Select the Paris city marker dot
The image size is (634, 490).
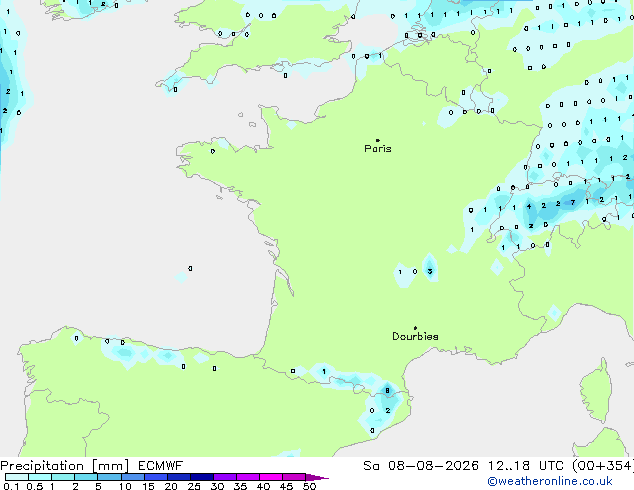[378, 140]
